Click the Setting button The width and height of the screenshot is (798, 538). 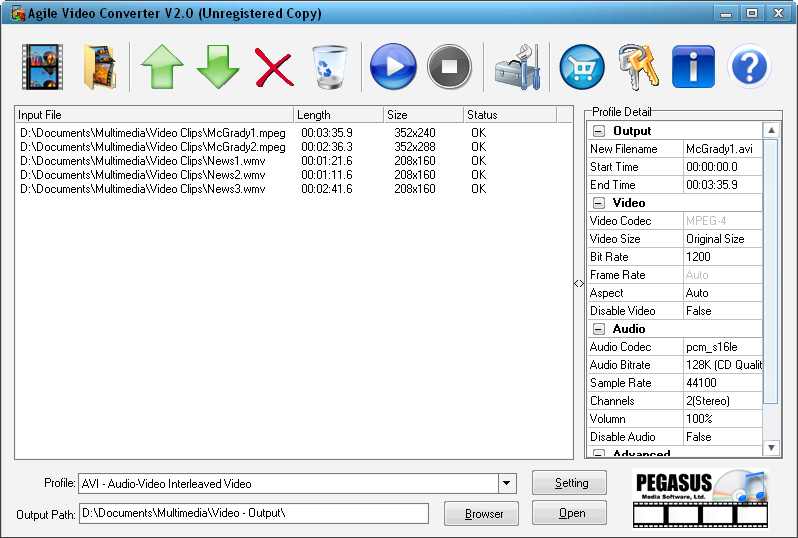[x=569, y=483]
